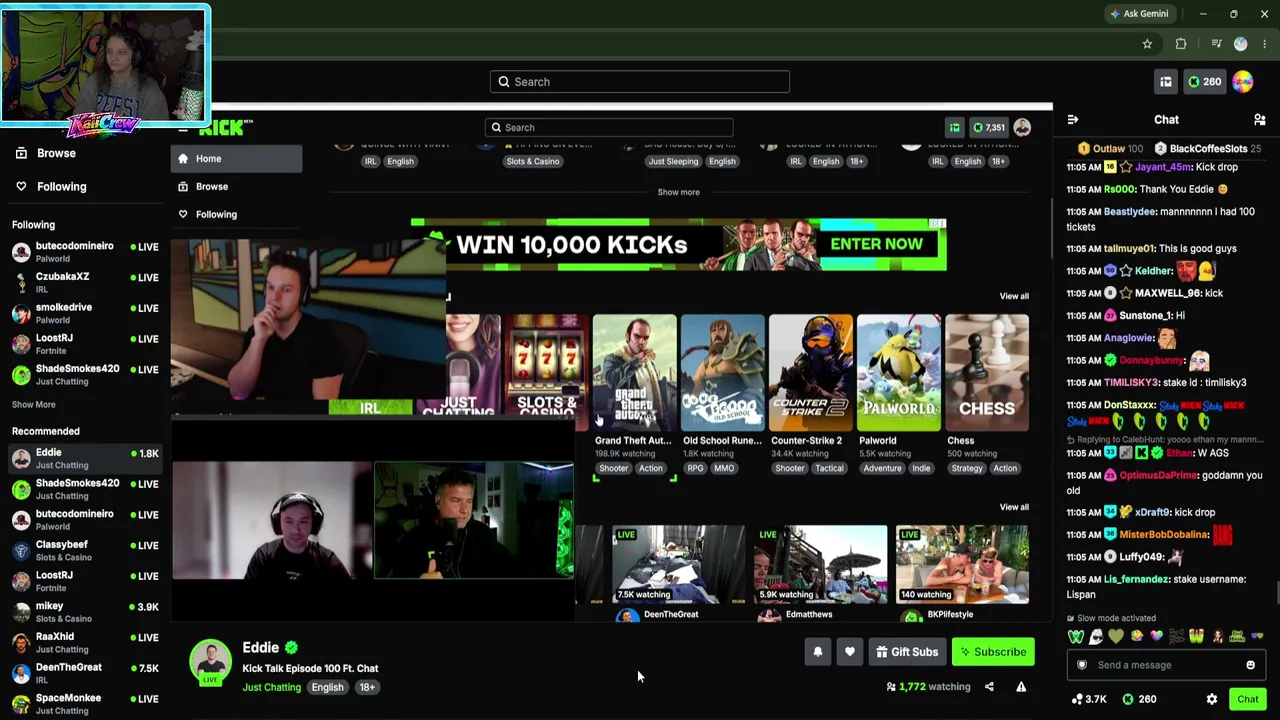
Task: Open Eddie in the Recommended list
Action: pyautogui.click(x=85, y=458)
